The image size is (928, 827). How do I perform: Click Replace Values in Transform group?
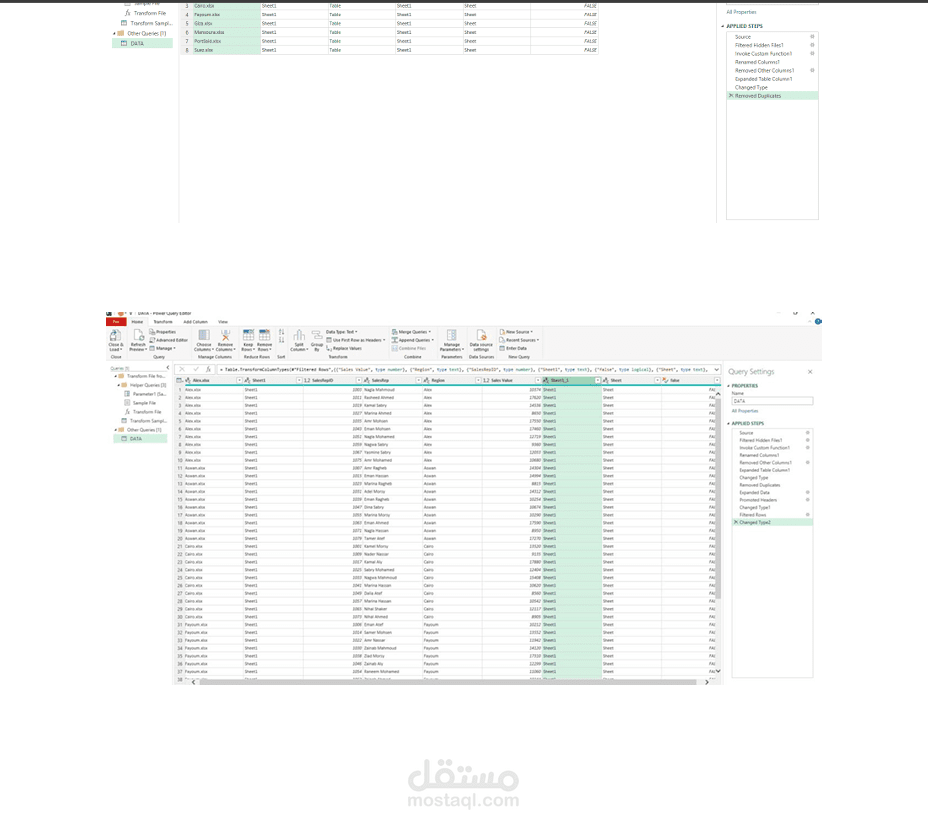coord(344,349)
